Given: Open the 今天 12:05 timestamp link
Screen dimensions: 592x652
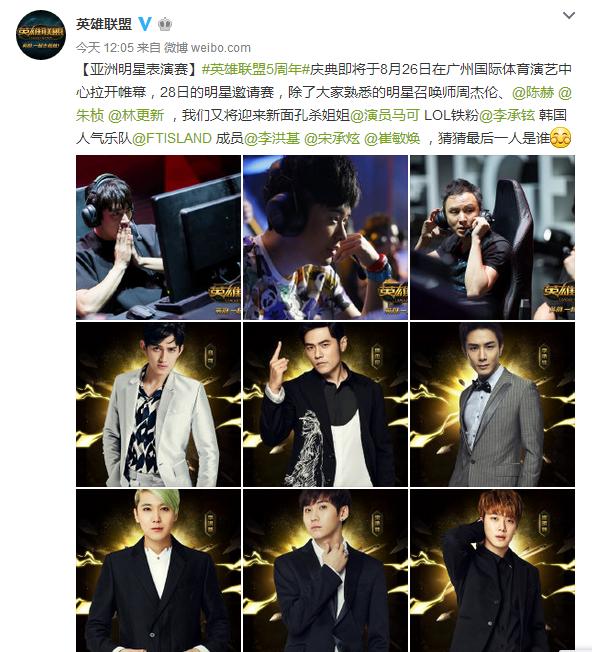Looking at the screenshot, I should [105, 47].
